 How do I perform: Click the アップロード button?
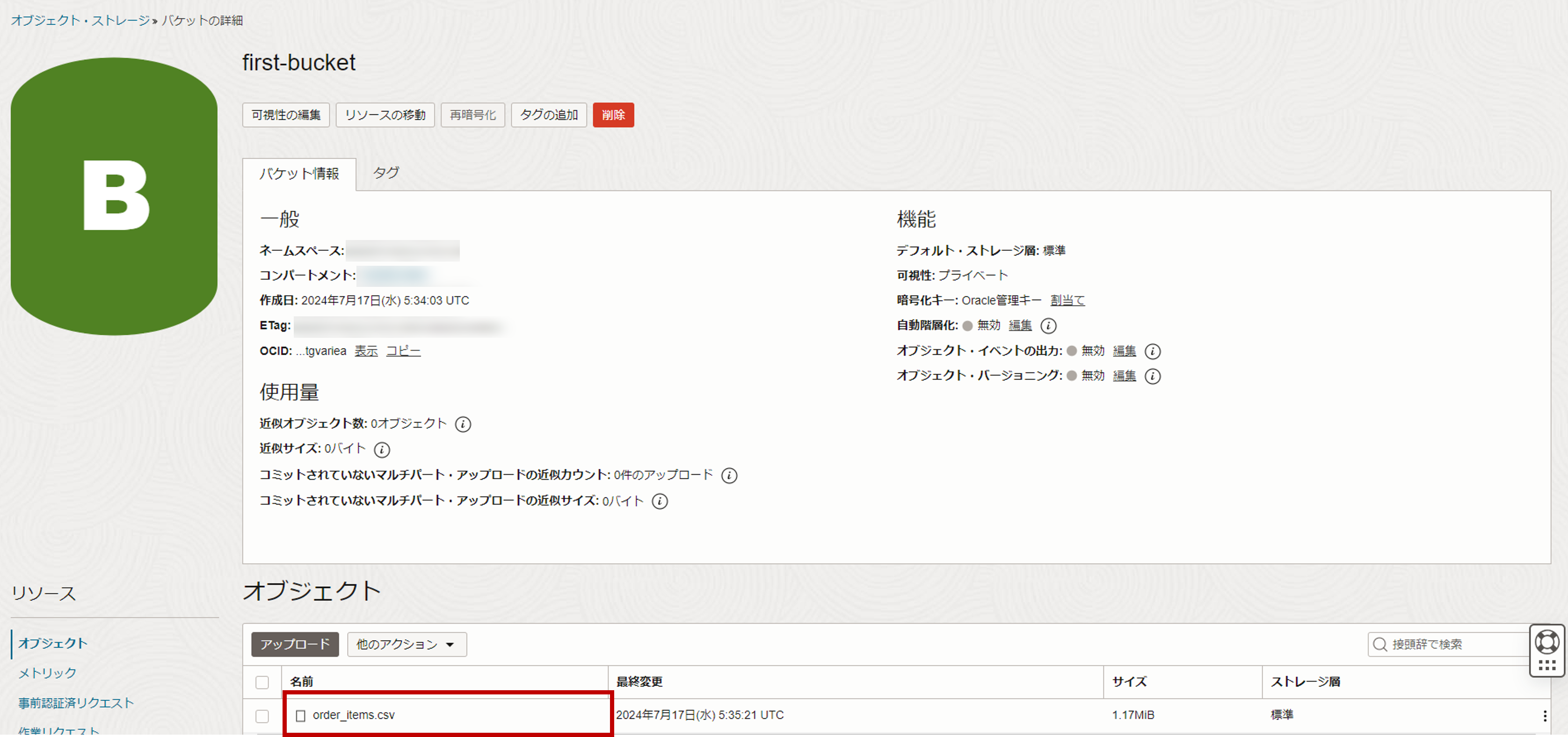click(295, 644)
